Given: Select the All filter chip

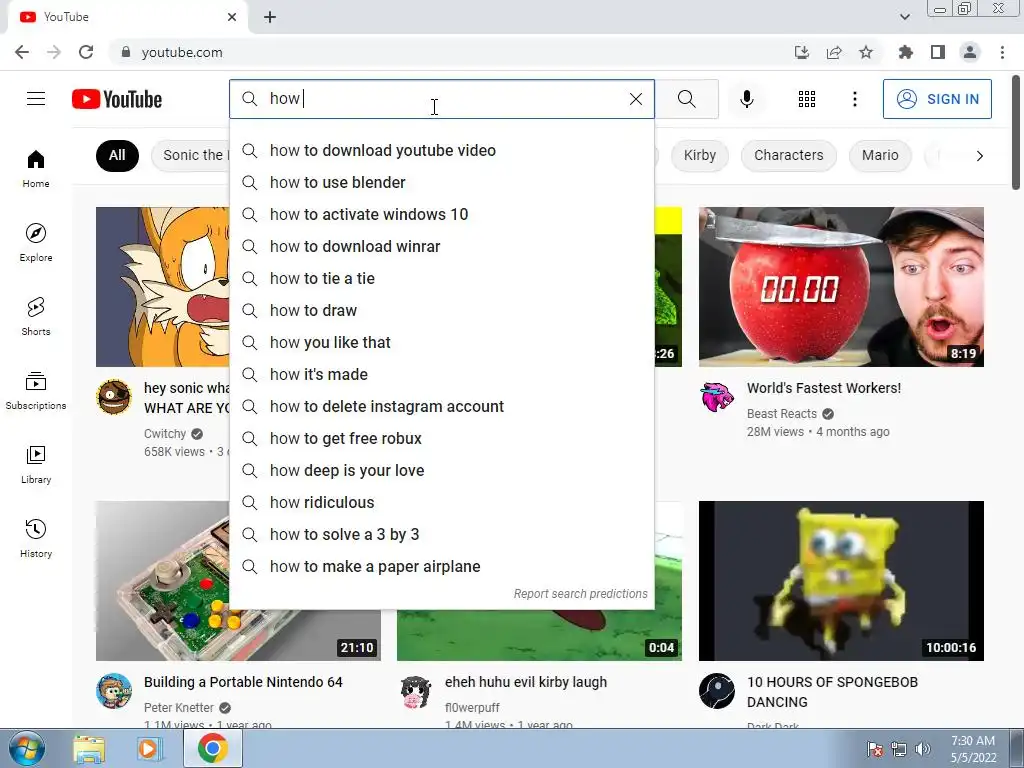Looking at the screenshot, I should coord(117,155).
